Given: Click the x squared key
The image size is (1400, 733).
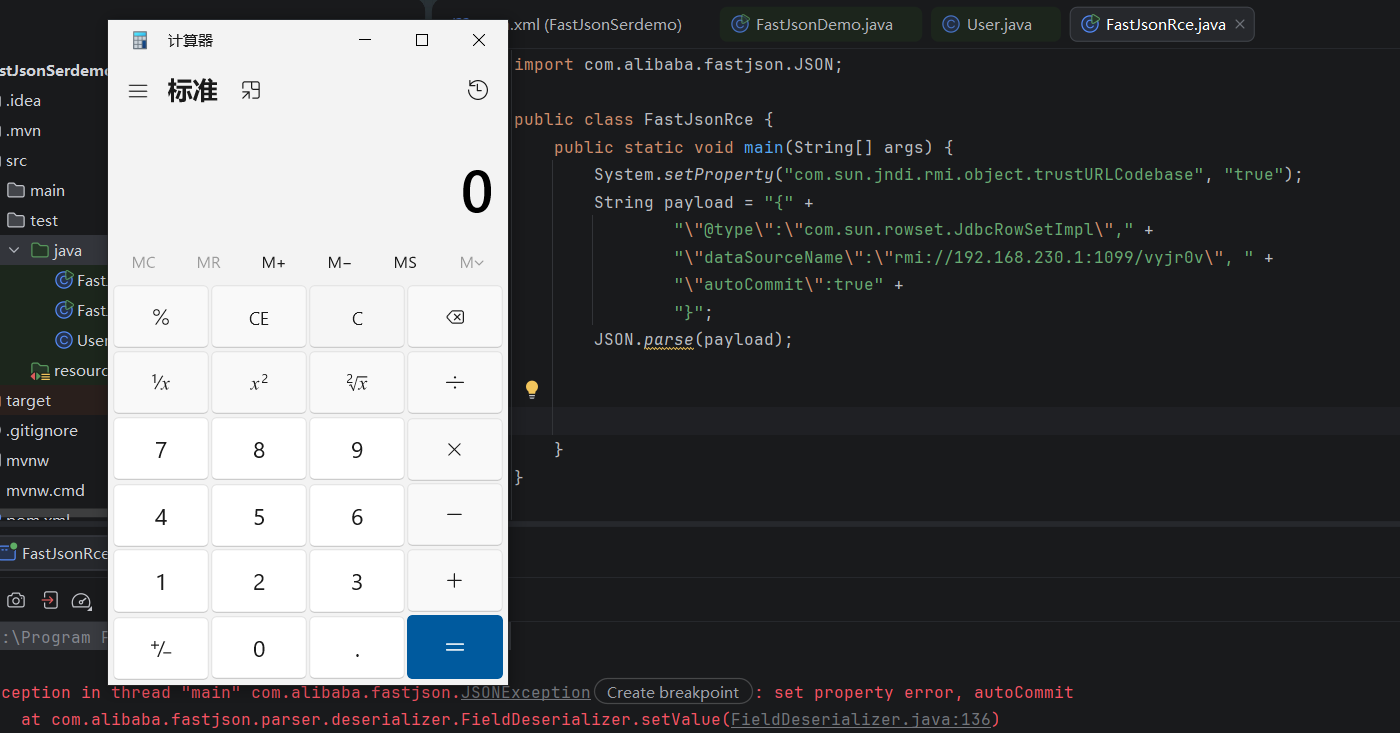Looking at the screenshot, I should click(x=259, y=383).
